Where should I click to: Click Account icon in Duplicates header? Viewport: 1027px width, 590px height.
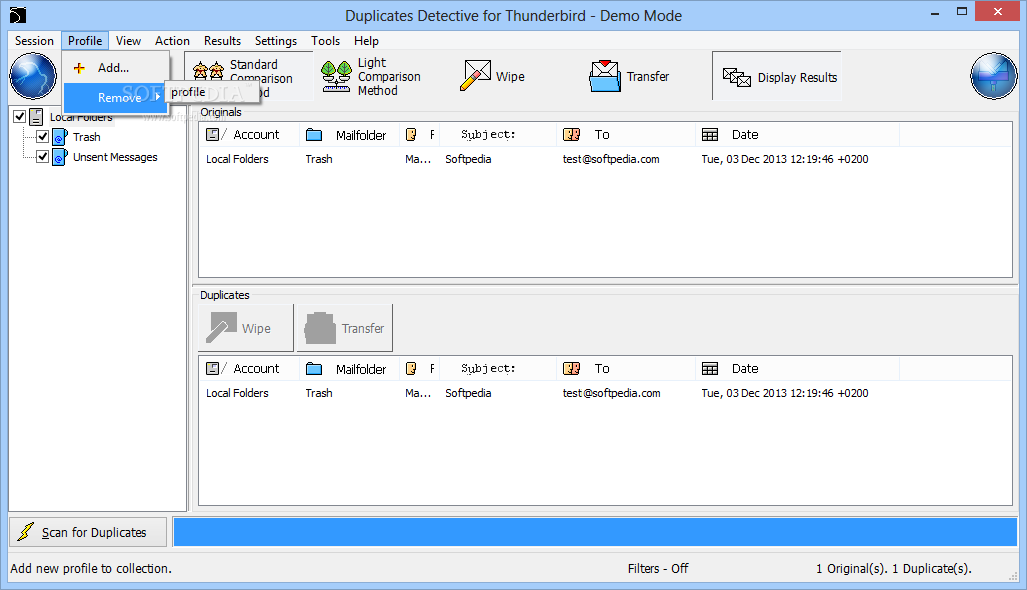(213, 369)
